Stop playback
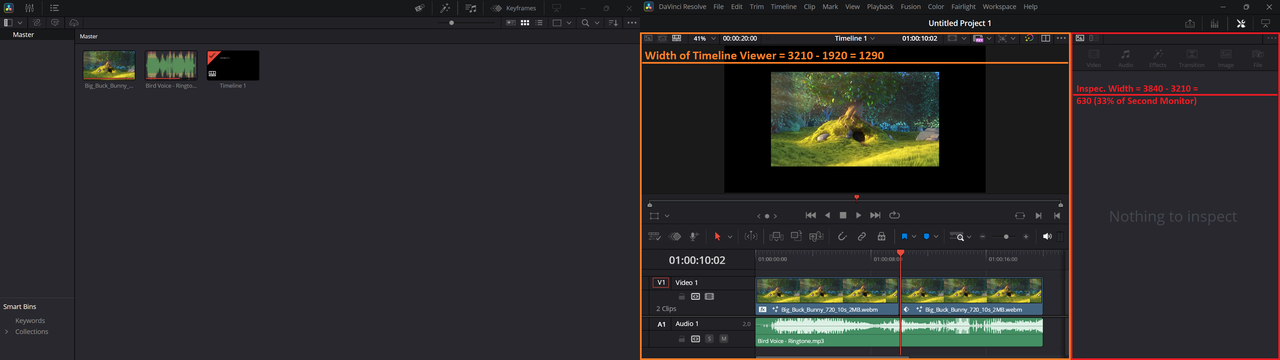 (843, 215)
